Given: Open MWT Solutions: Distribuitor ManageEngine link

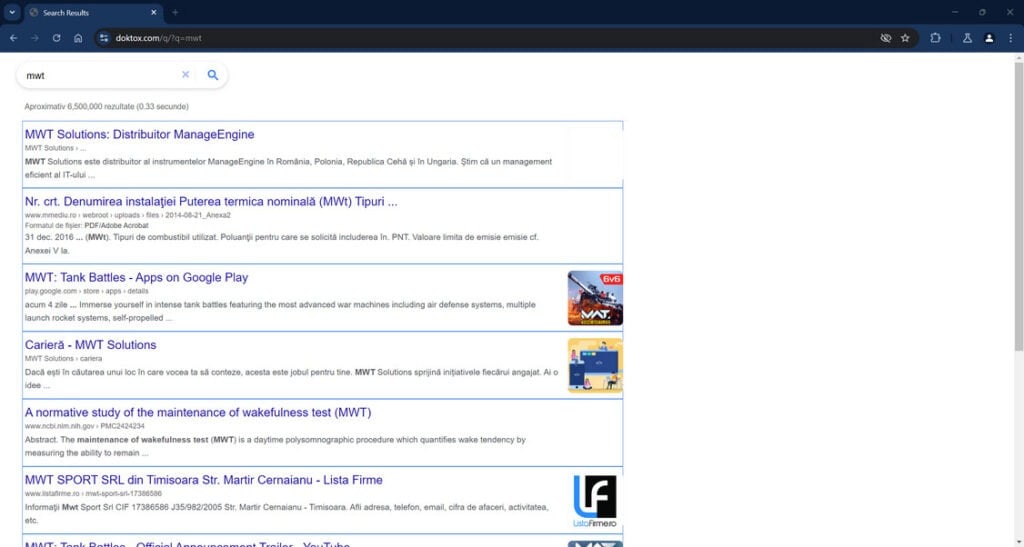Looking at the screenshot, I should point(139,134).
